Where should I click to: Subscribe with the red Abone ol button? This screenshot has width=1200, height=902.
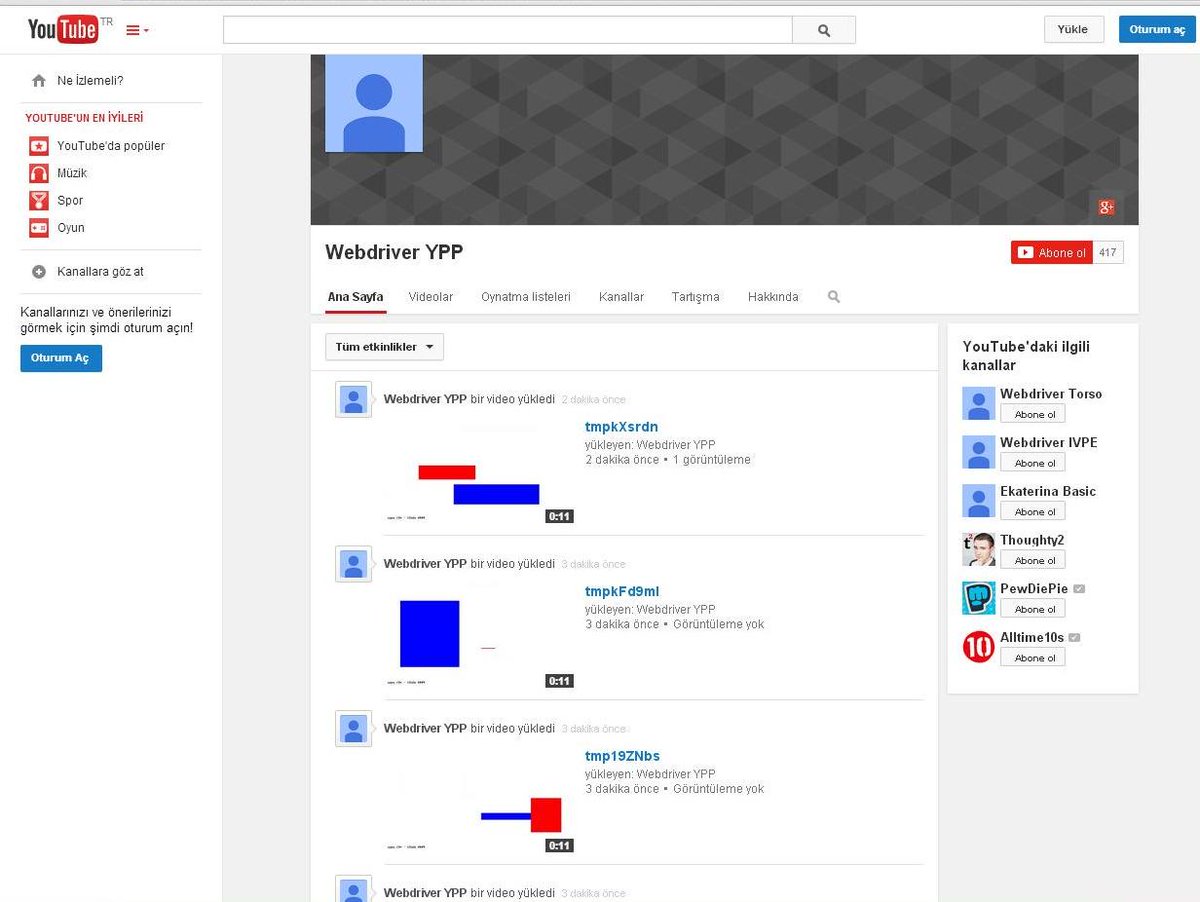1051,253
